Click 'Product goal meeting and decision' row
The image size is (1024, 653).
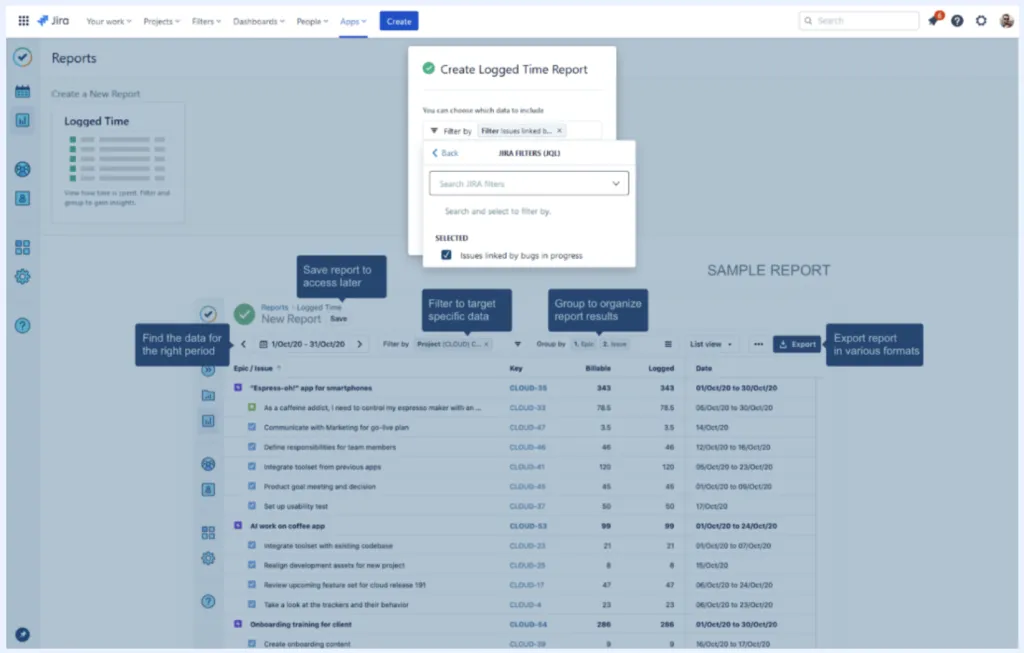(x=519, y=486)
